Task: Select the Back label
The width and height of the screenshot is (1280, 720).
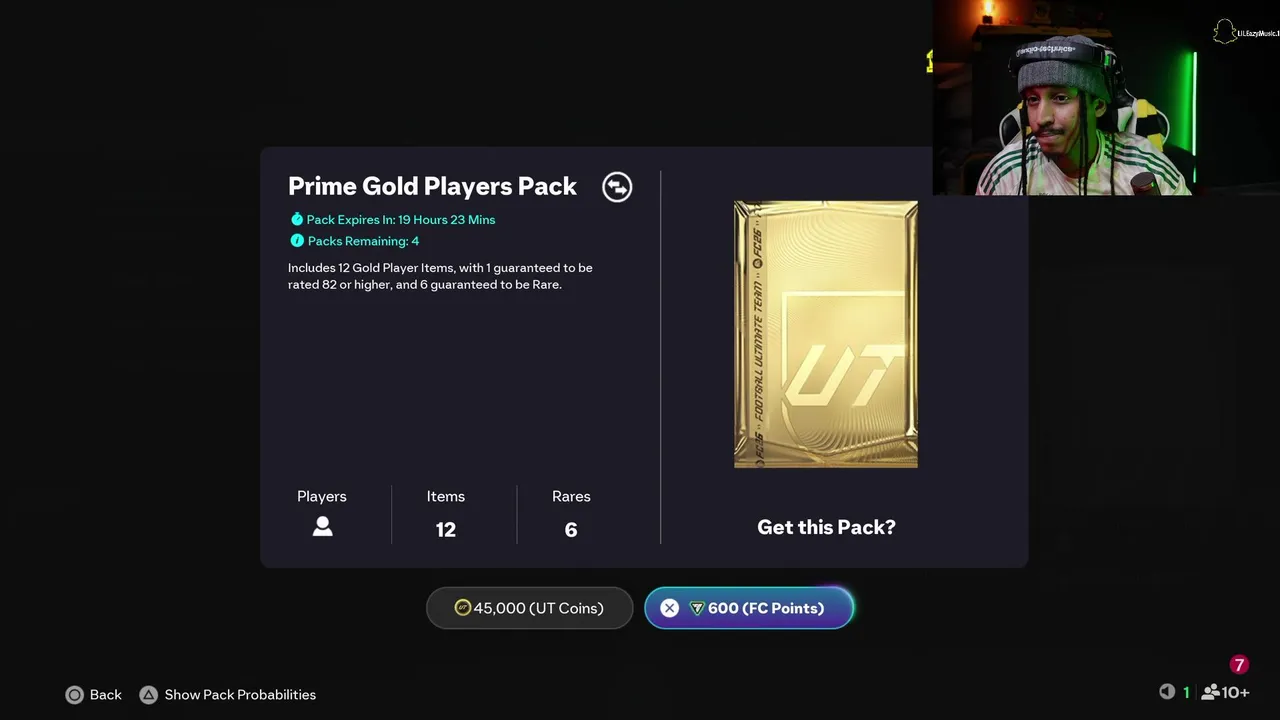Action: pyautogui.click(x=106, y=695)
